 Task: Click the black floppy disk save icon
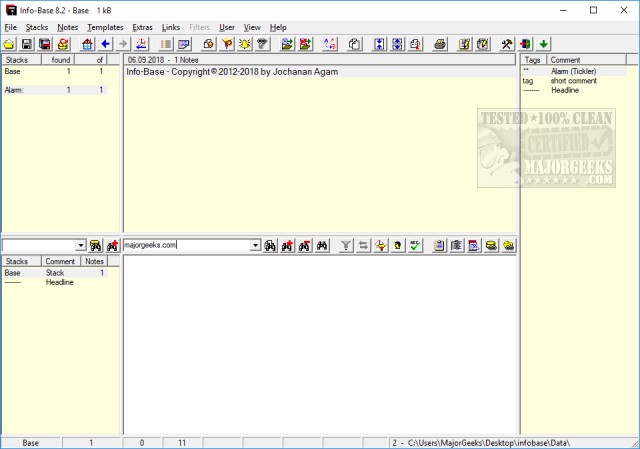coord(27,44)
